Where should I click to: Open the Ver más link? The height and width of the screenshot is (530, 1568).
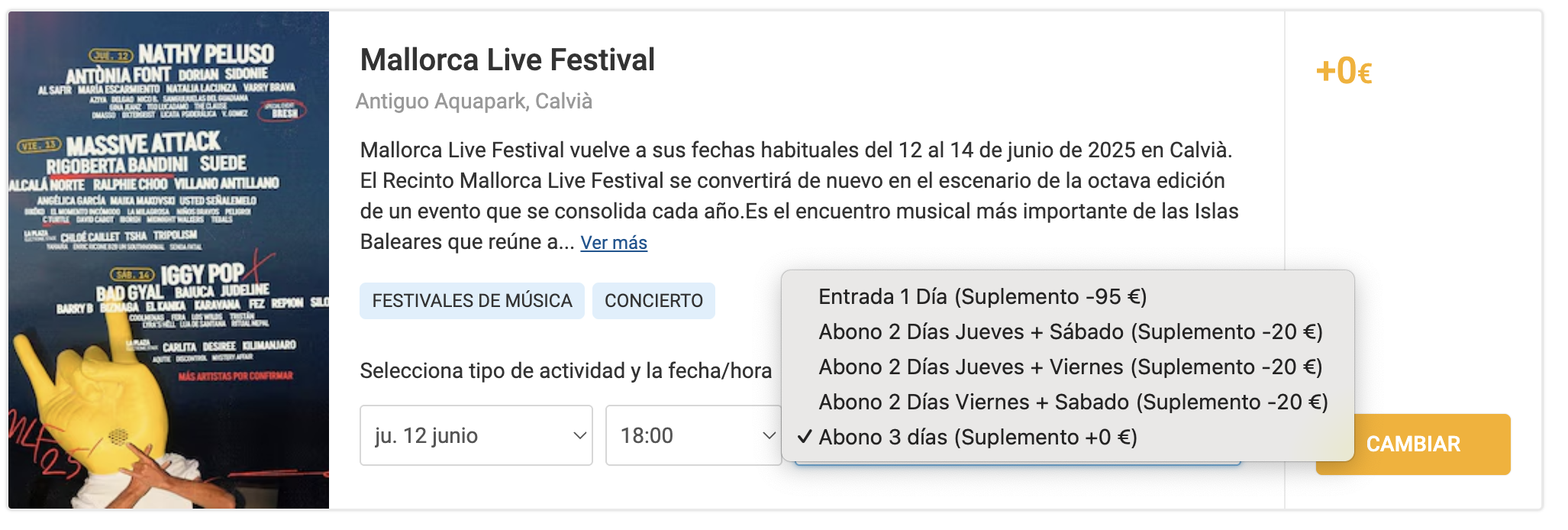pos(614,243)
